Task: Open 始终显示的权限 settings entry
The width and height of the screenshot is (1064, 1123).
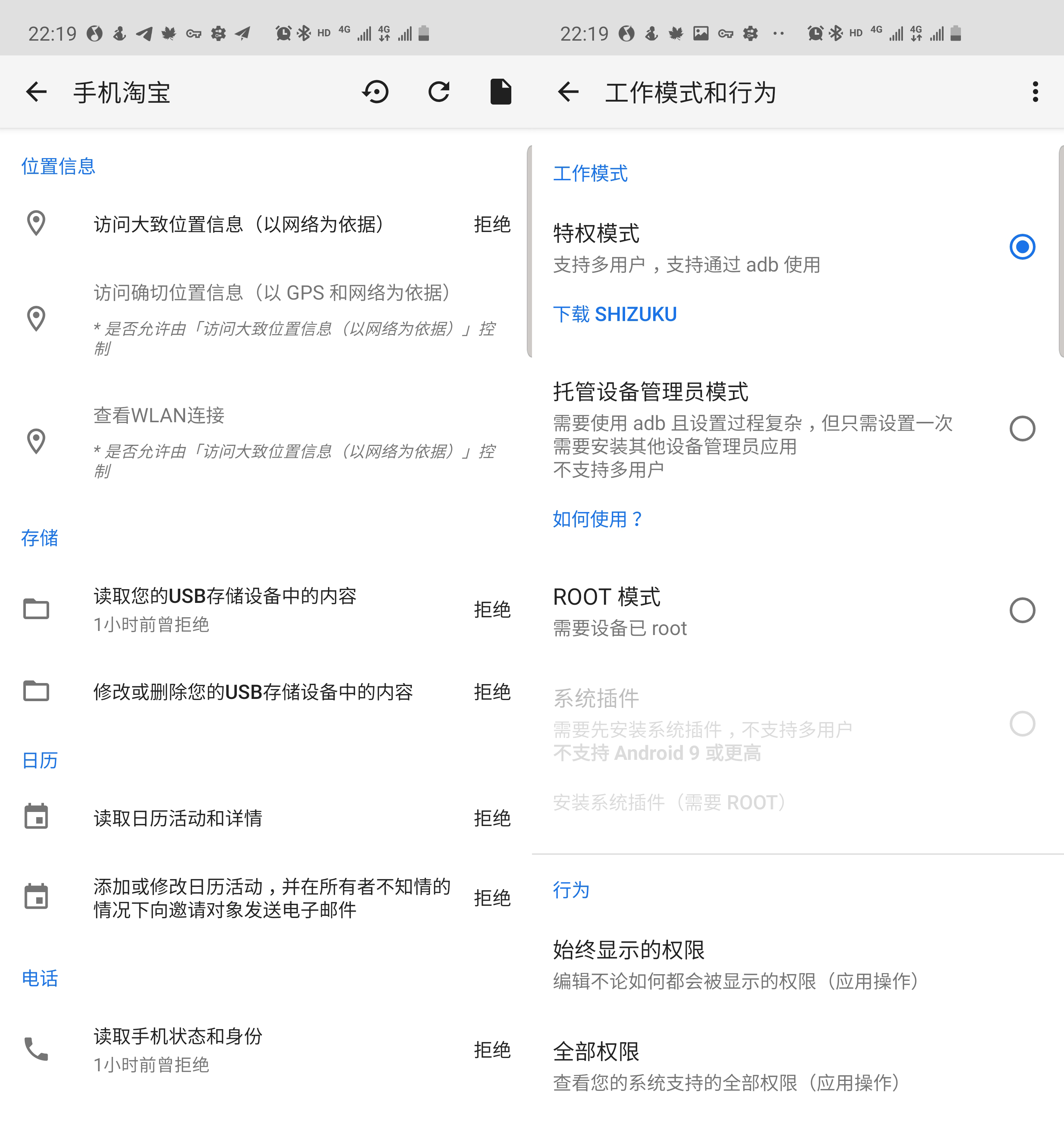Action: (737, 964)
